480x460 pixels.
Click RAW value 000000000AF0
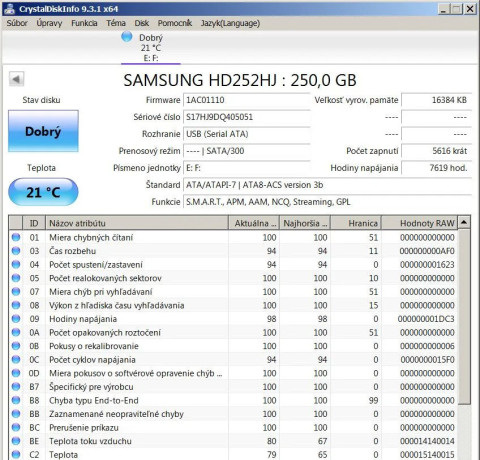pos(427,251)
